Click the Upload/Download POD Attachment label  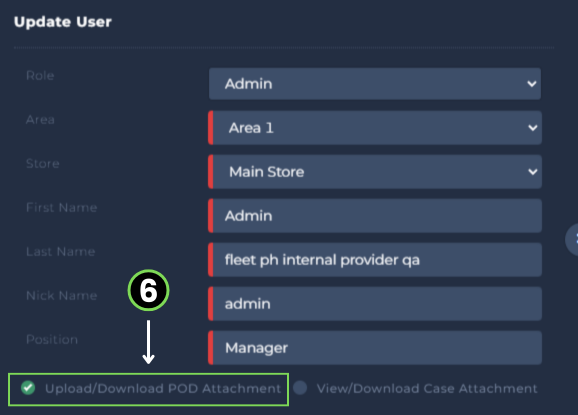[x=163, y=388]
